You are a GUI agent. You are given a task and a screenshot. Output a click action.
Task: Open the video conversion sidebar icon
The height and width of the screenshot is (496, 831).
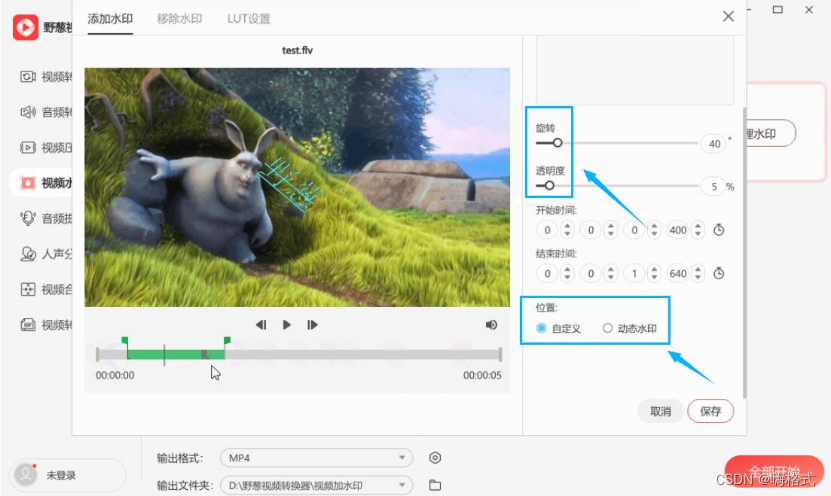pyautogui.click(x=28, y=77)
